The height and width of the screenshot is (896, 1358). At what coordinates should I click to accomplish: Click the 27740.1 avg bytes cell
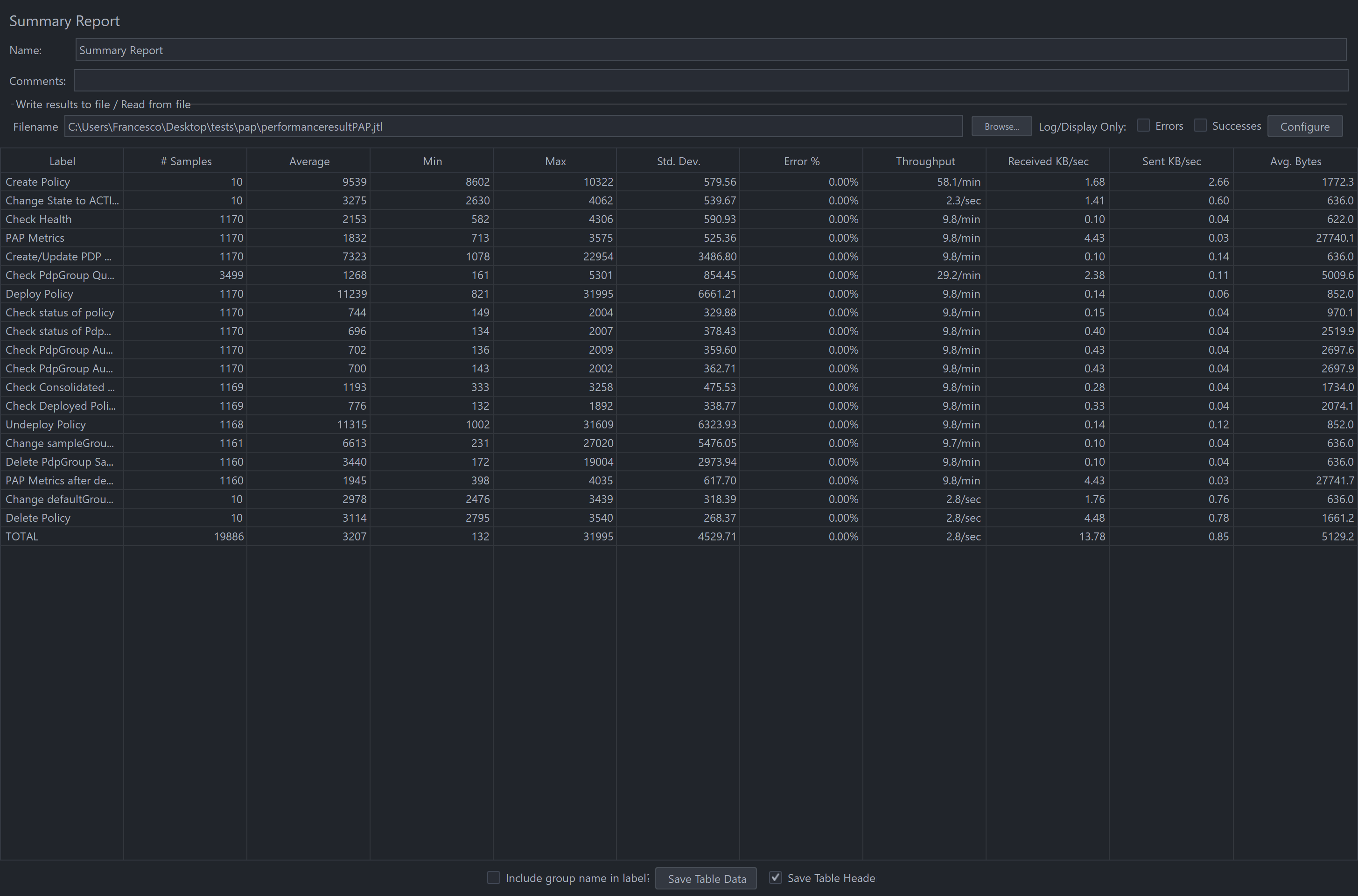(x=1295, y=238)
